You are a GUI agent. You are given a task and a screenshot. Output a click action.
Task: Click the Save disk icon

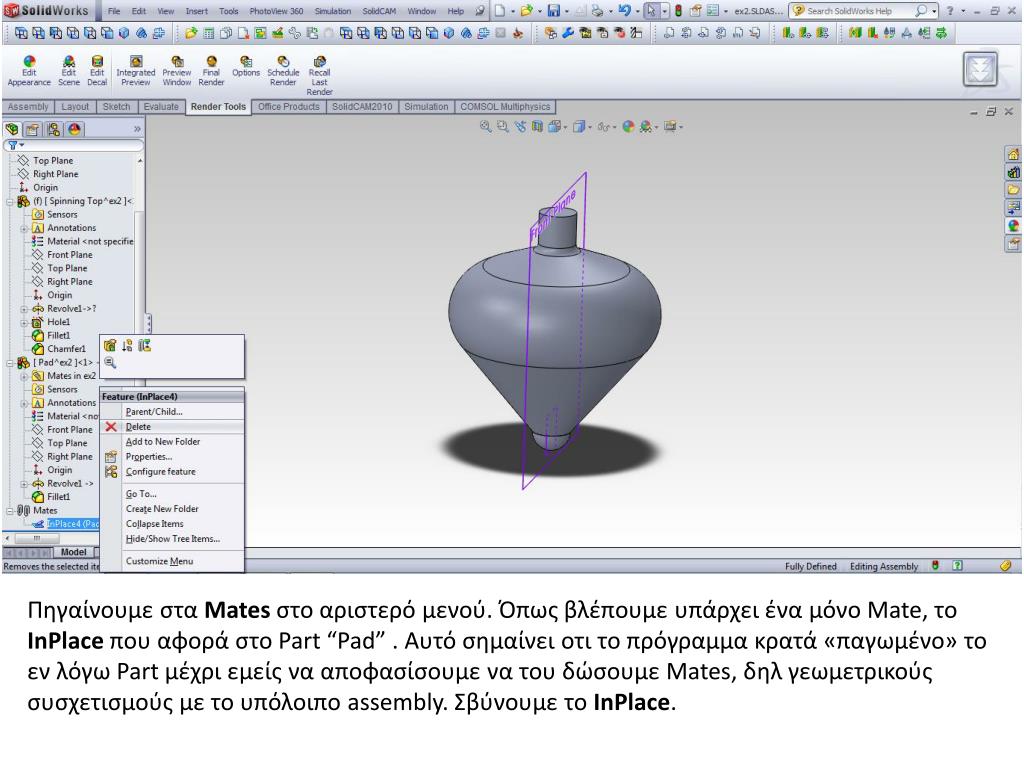553,11
